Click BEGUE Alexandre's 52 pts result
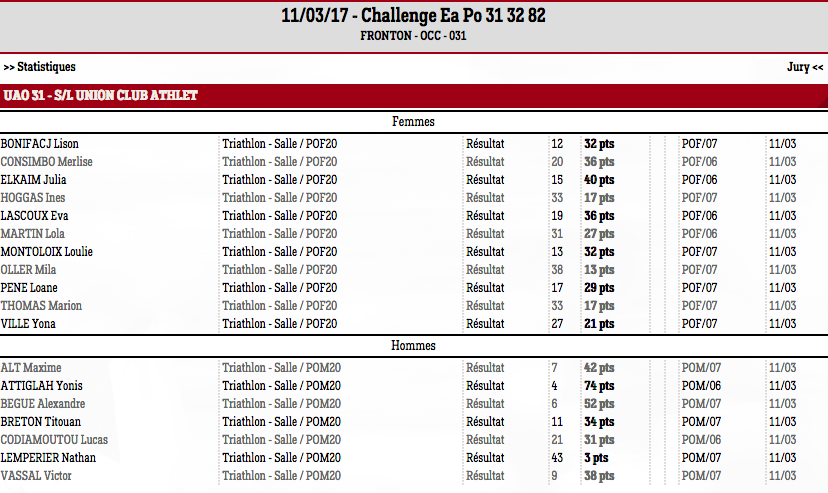 (599, 404)
